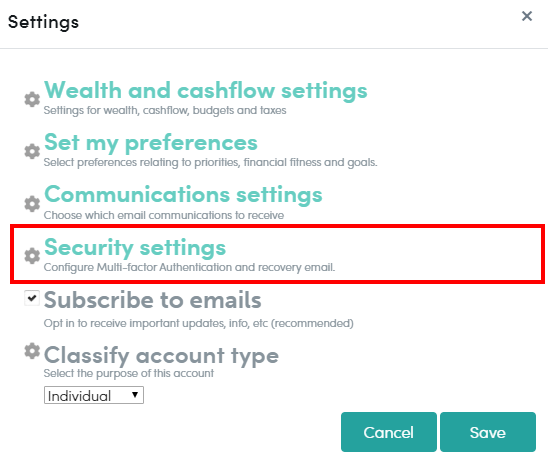Click the gear icon next to Security settings

point(32,256)
